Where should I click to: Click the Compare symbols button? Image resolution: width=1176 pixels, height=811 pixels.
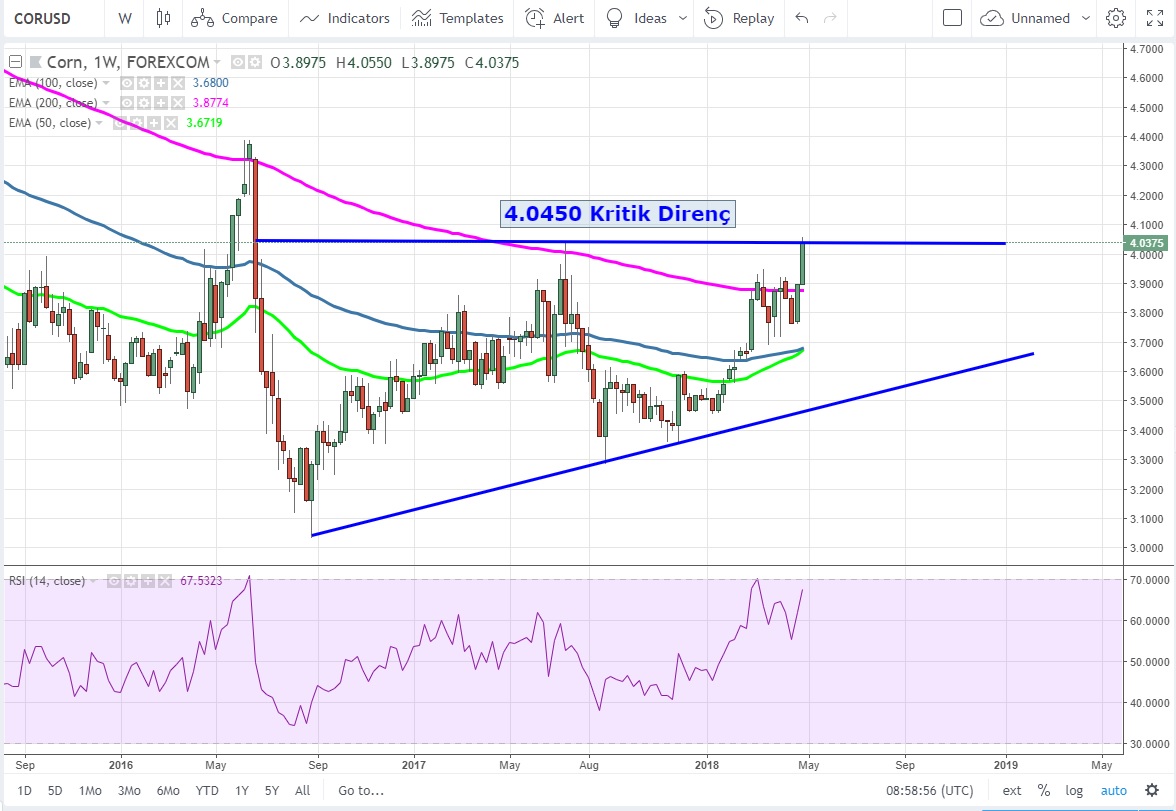tap(234, 18)
